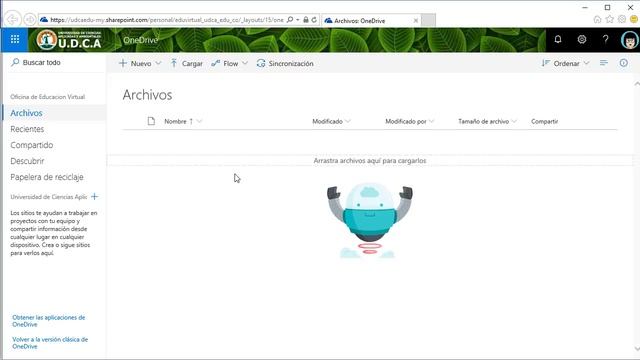Click the Archivos page title
The image size is (640, 360).
pos(147,95)
